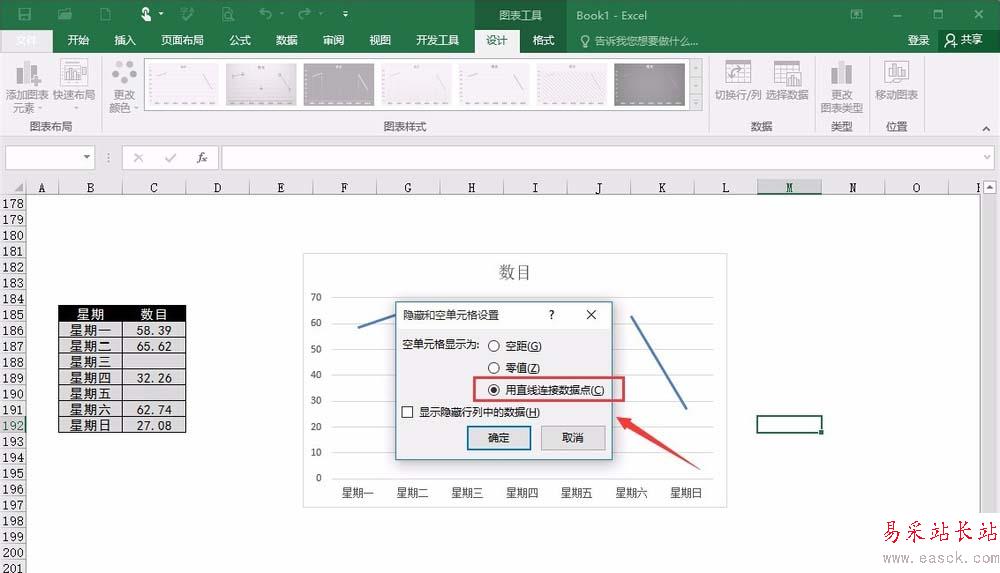Click the 取消 (Cancel) button
The image size is (1000, 573).
click(x=573, y=438)
